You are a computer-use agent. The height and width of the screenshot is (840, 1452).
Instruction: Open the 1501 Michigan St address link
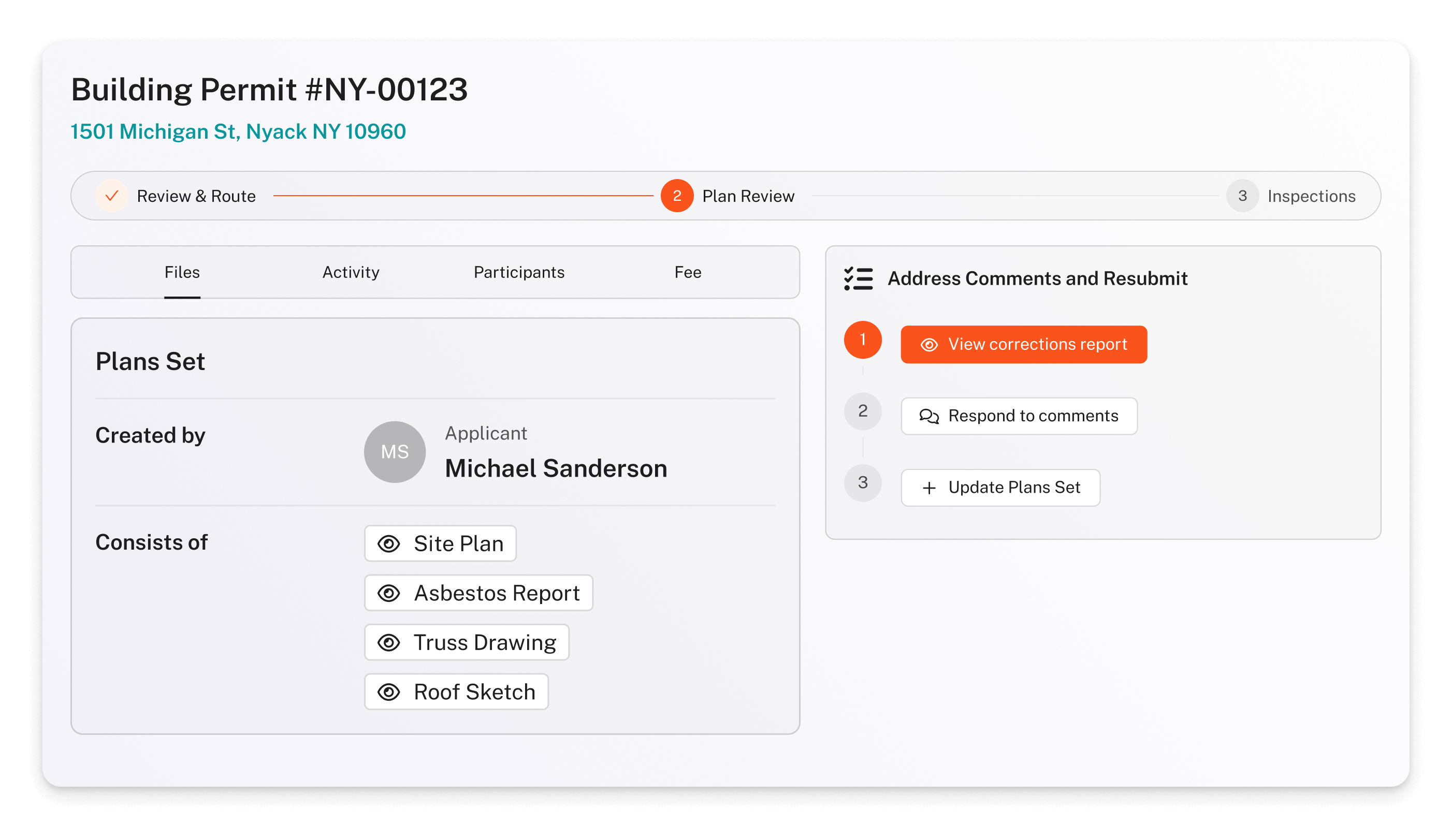[x=238, y=132]
